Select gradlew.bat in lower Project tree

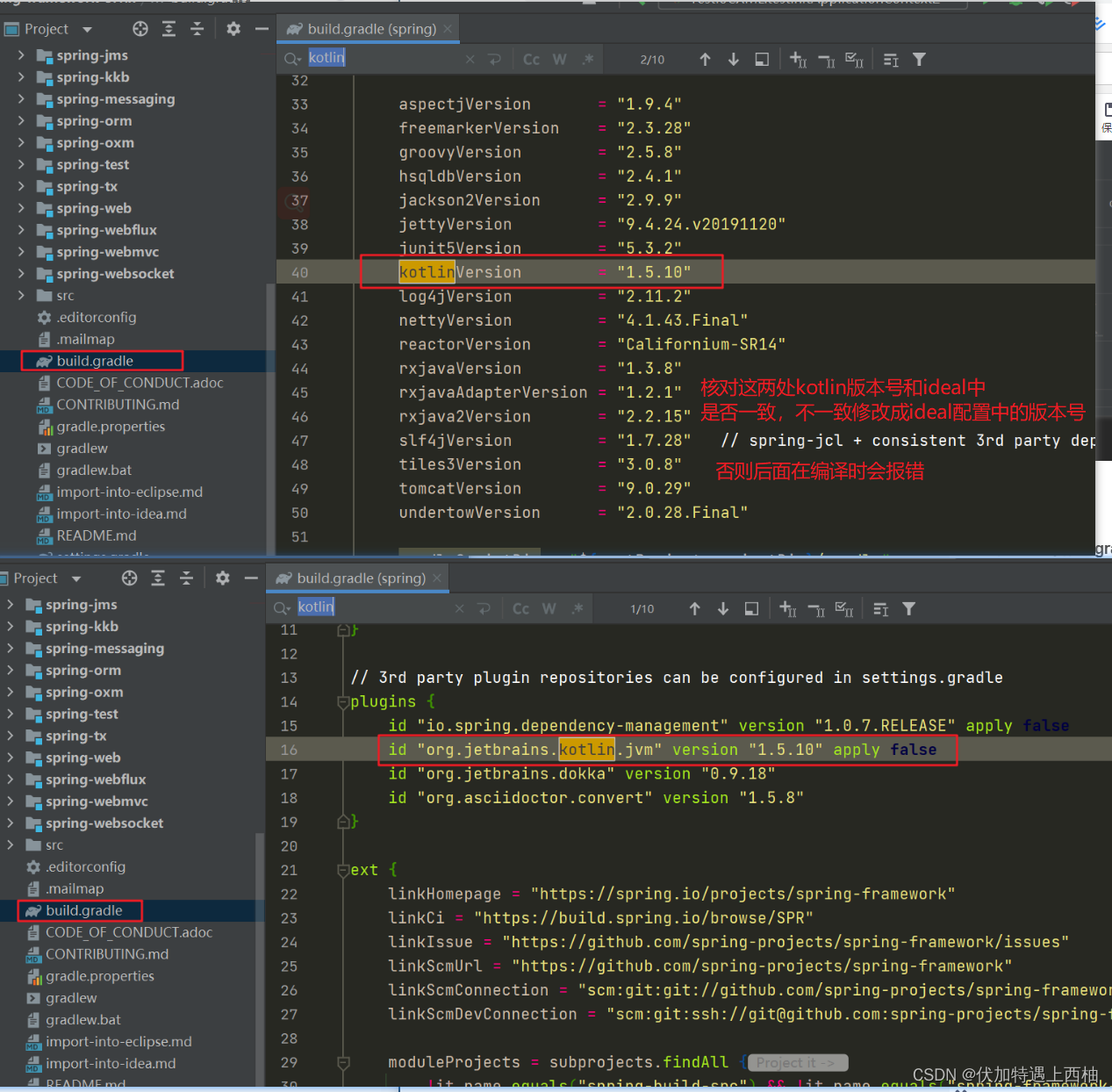pyautogui.click(x=83, y=1020)
